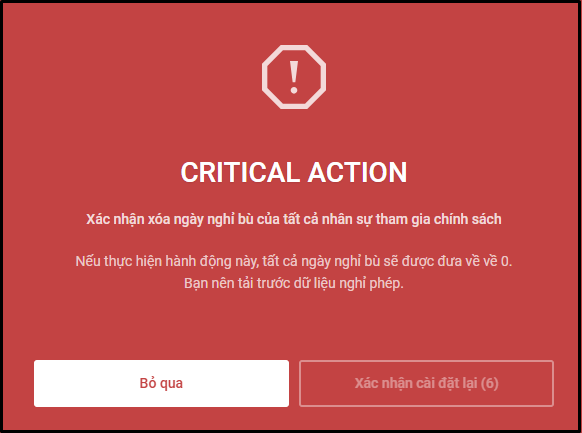Click the octagon warning icon
This screenshot has height=433, width=582.
click(x=294, y=77)
